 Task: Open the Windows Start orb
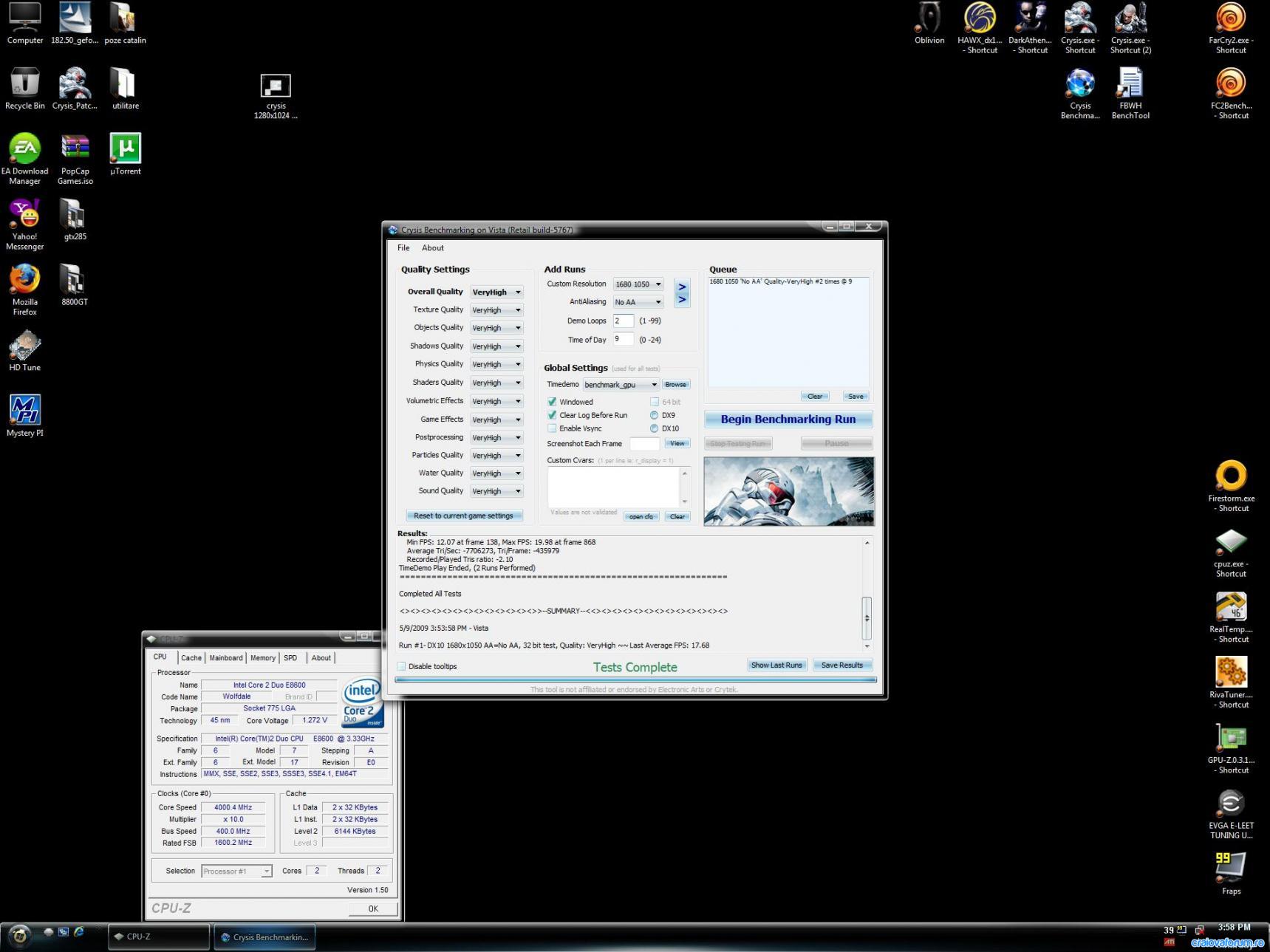point(20,936)
